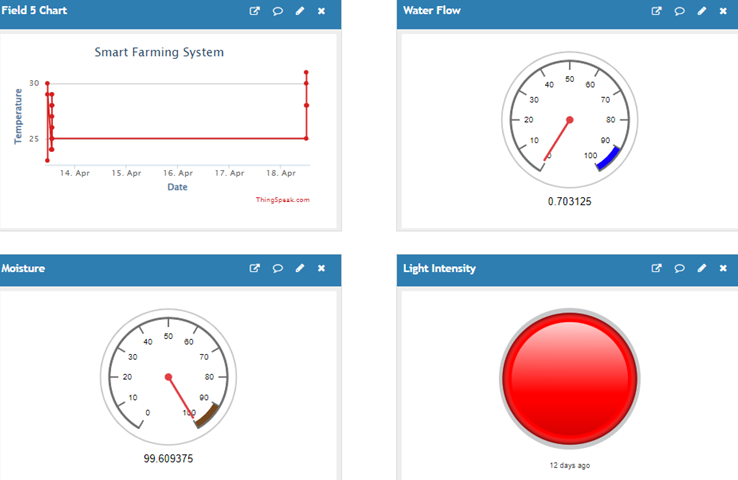
Task: Click the Temperature y-axis label
Action: click(x=18, y=116)
